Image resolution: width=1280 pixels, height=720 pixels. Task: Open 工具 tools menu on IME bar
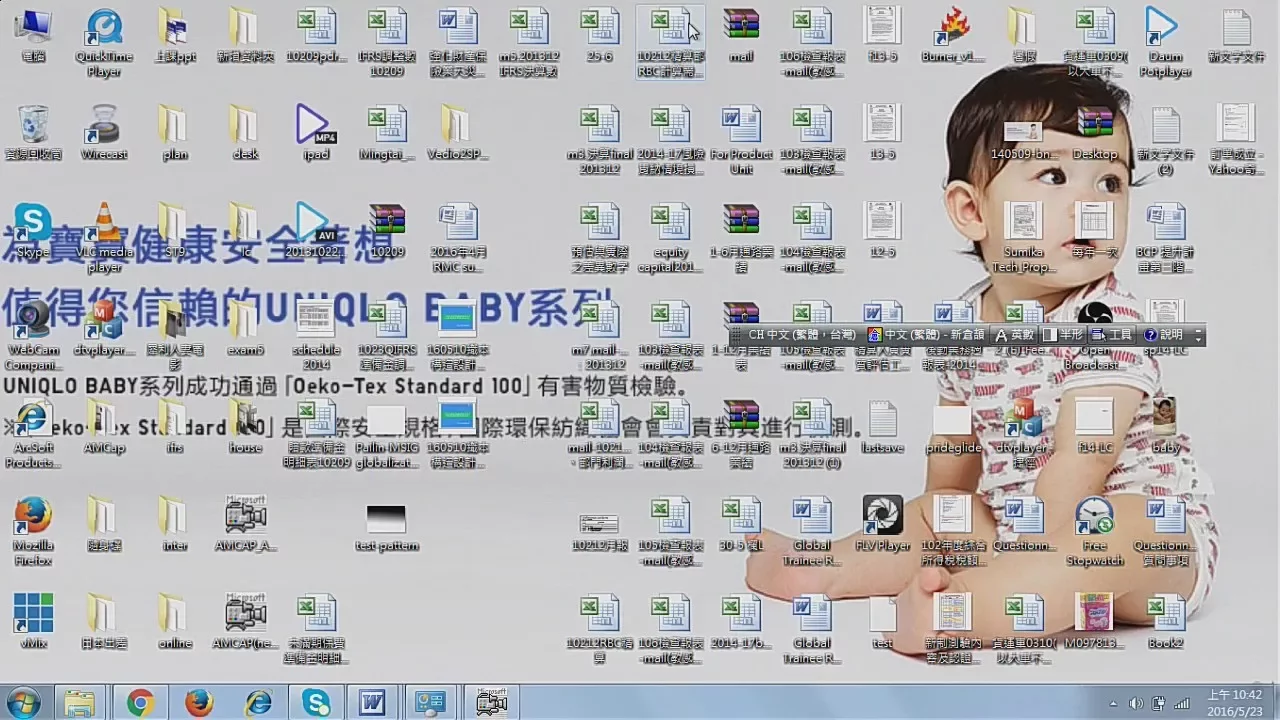[1113, 335]
